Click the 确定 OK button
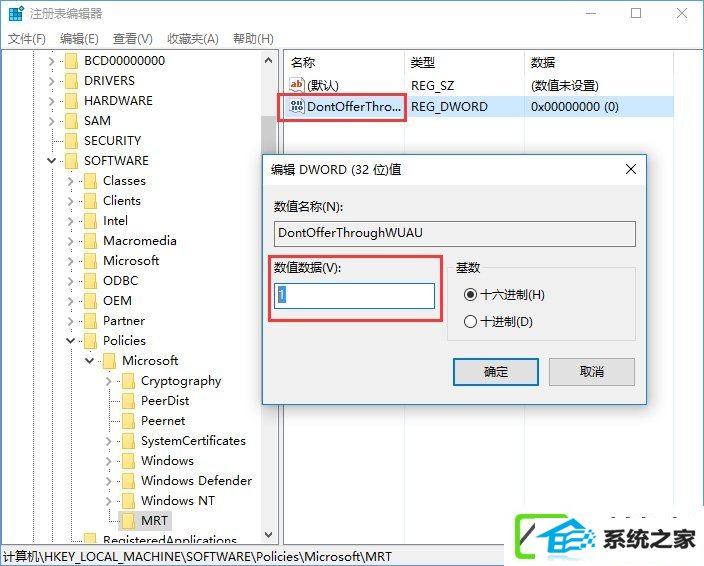This screenshot has height=566, width=704. [x=496, y=372]
